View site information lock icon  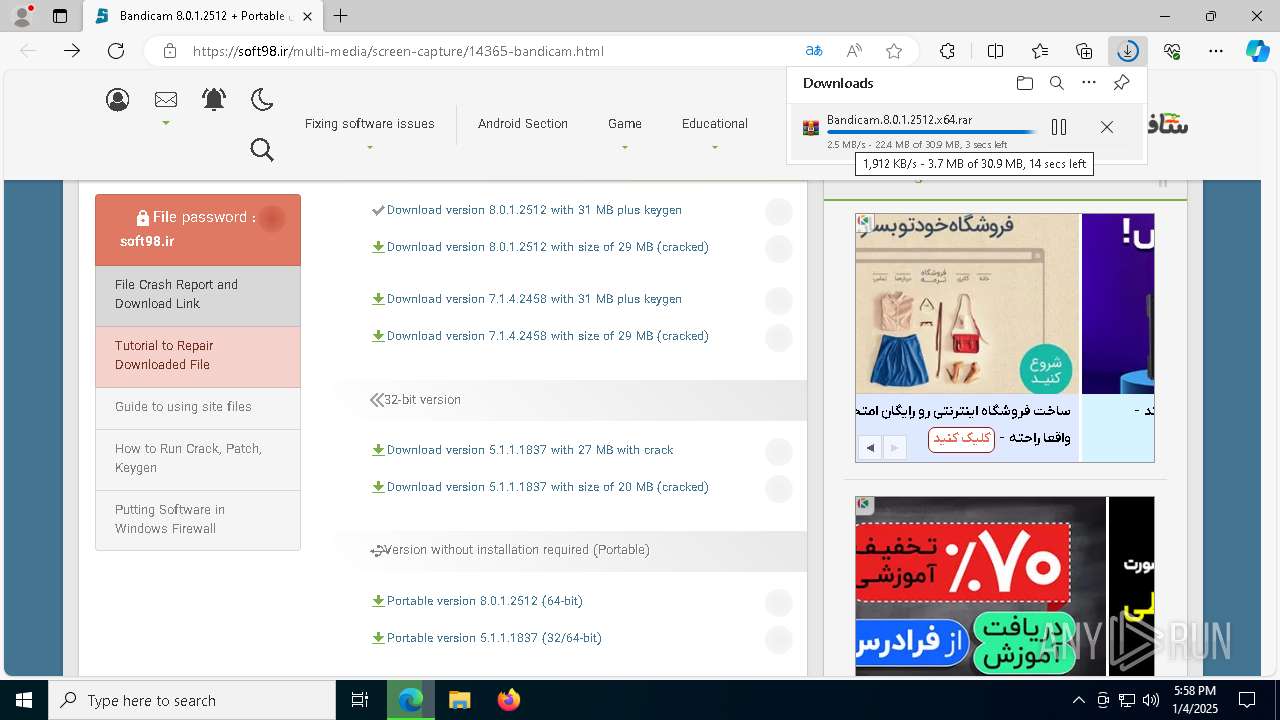[170, 51]
